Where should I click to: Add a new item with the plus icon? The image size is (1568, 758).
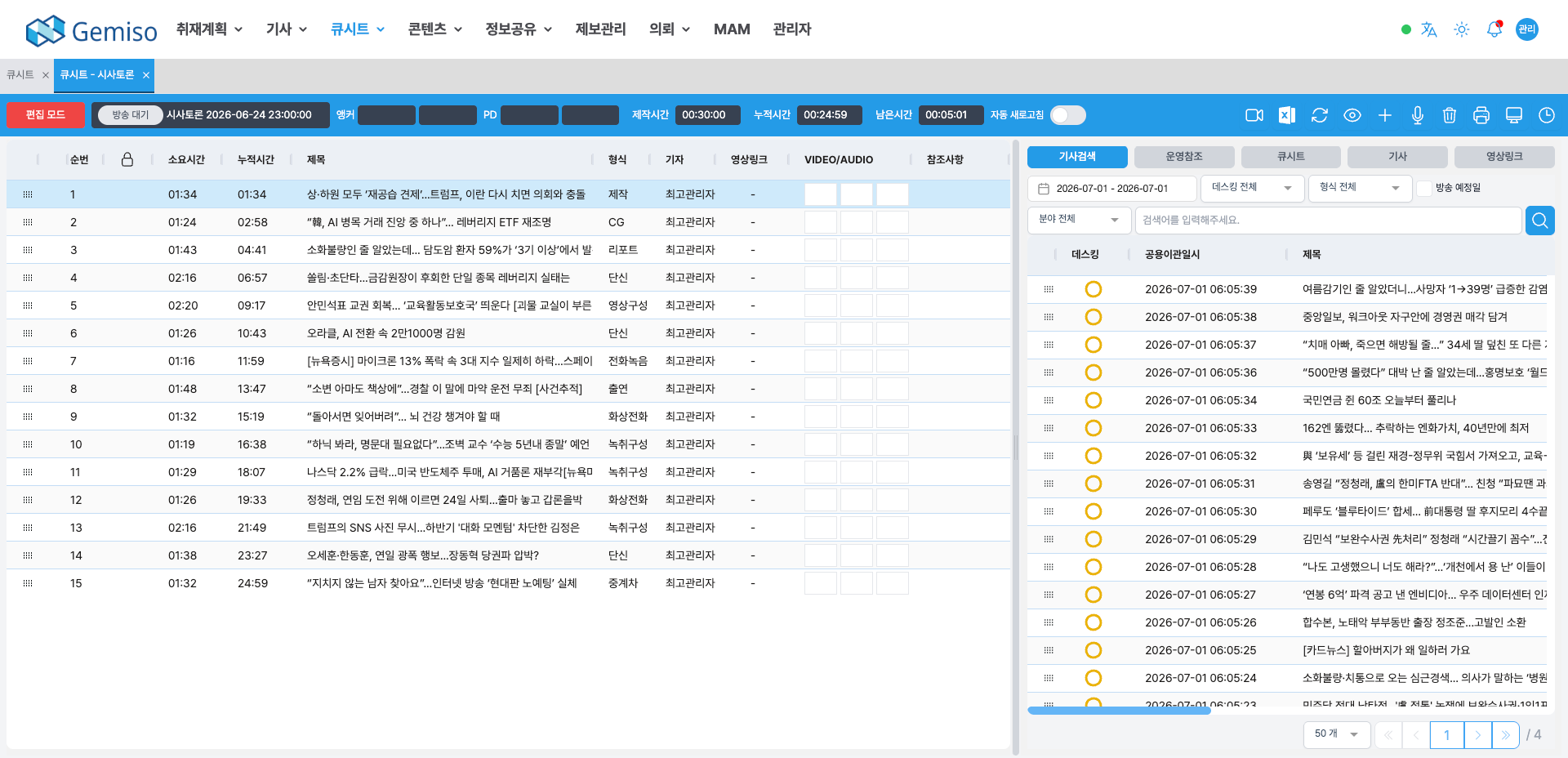1385,115
